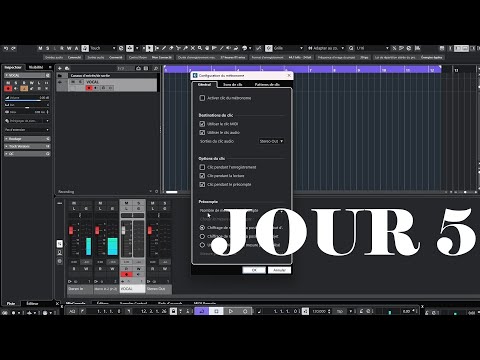Image resolution: width=480 pixels, height=360 pixels.
Task: Switch to the 'Général' tab
Action: pyautogui.click(x=204, y=84)
